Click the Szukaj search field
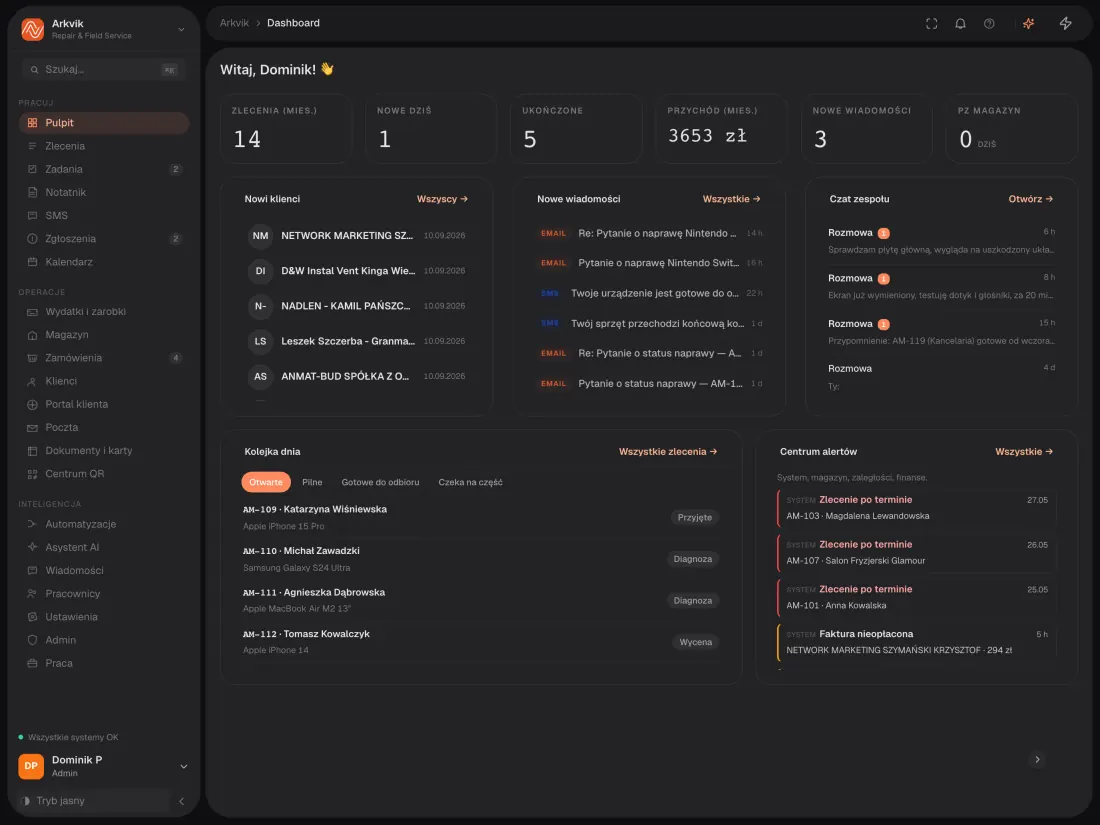This screenshot has width=1100, height=825. pos(104,69)
